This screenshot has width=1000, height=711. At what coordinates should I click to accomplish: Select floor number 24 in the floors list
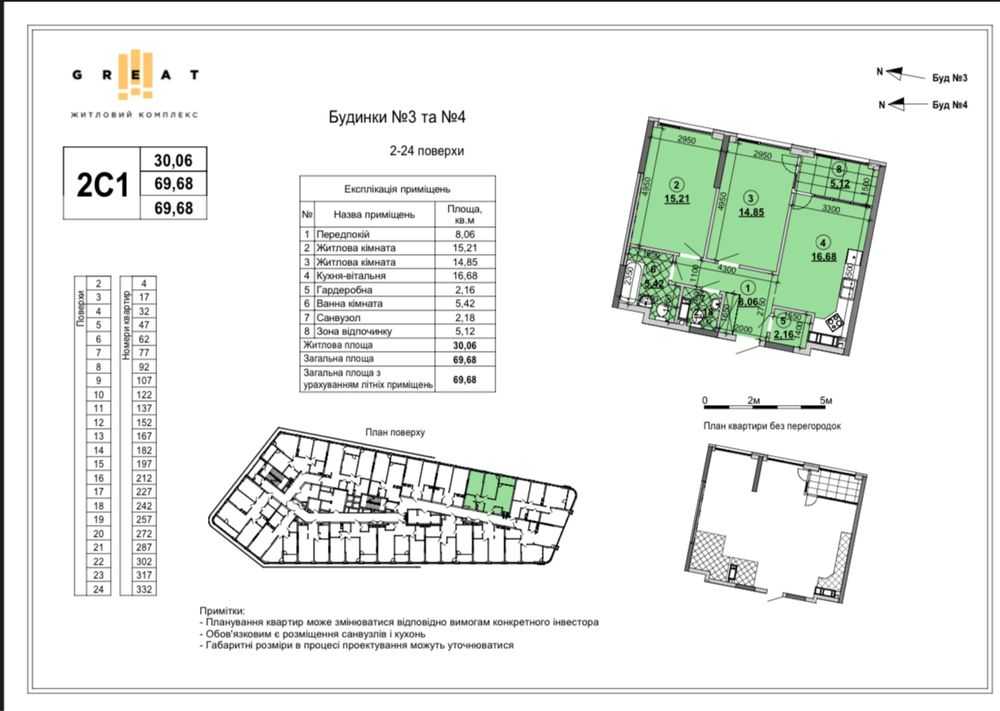[98, 589]
